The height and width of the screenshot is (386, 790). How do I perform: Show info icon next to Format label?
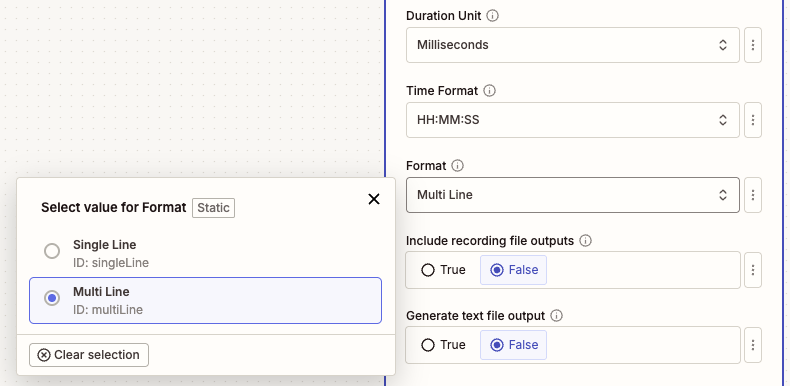pos(457,166)
